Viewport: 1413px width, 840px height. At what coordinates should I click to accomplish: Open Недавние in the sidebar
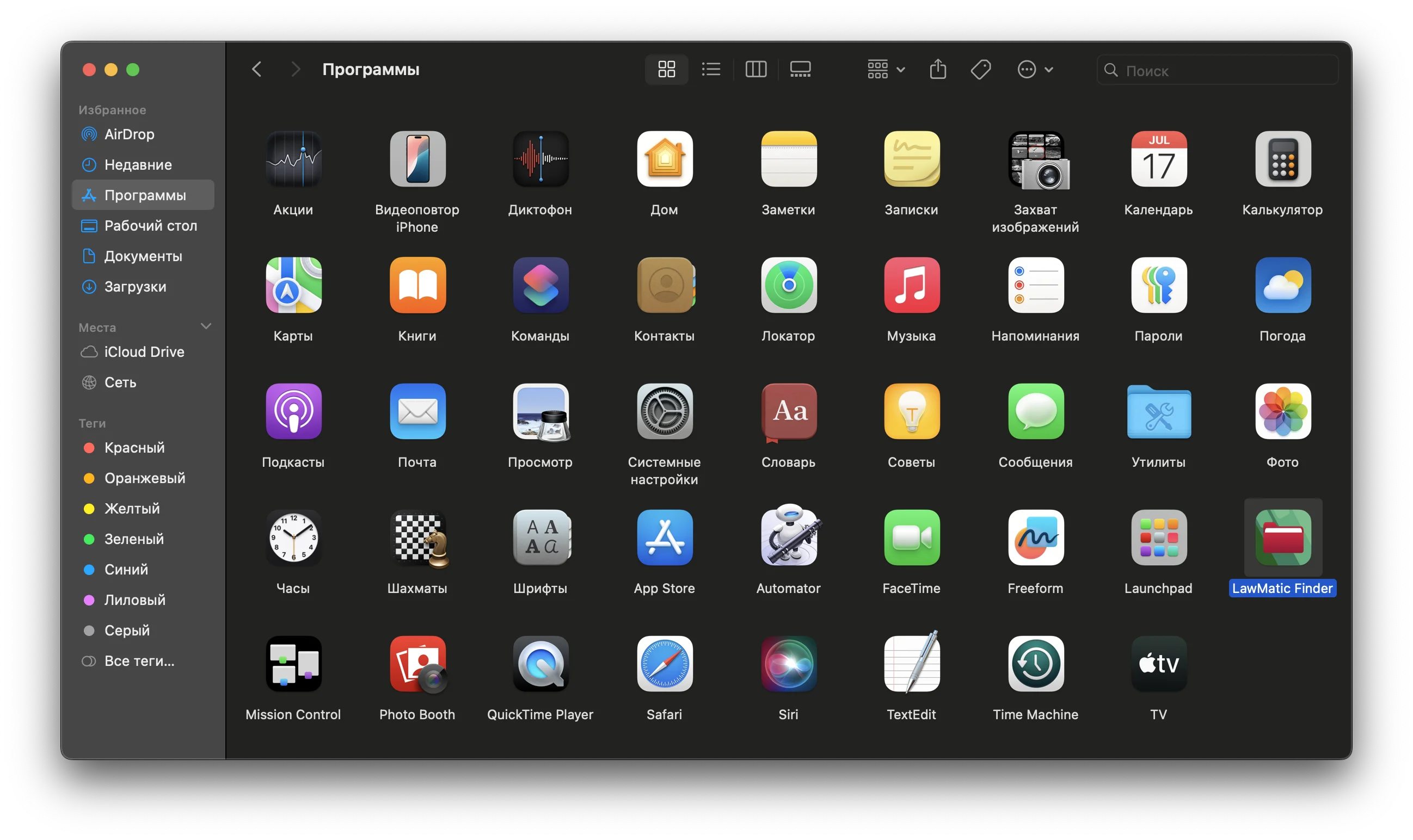pos(143,165)
